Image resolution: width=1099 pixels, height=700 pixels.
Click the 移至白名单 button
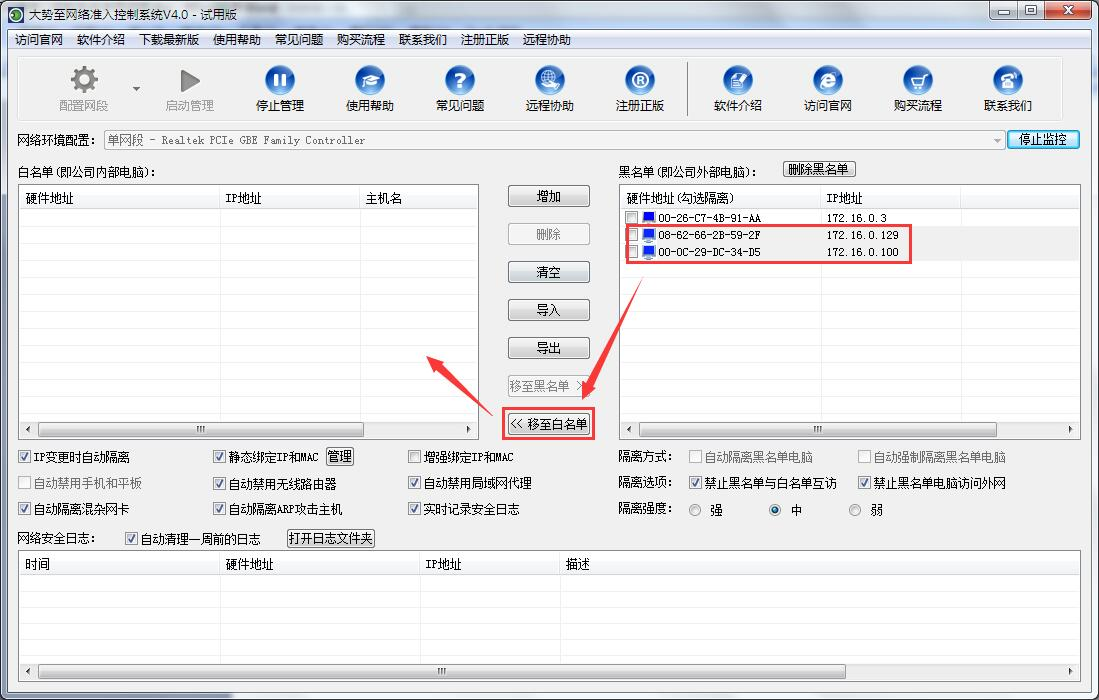(x=549, y=424)
